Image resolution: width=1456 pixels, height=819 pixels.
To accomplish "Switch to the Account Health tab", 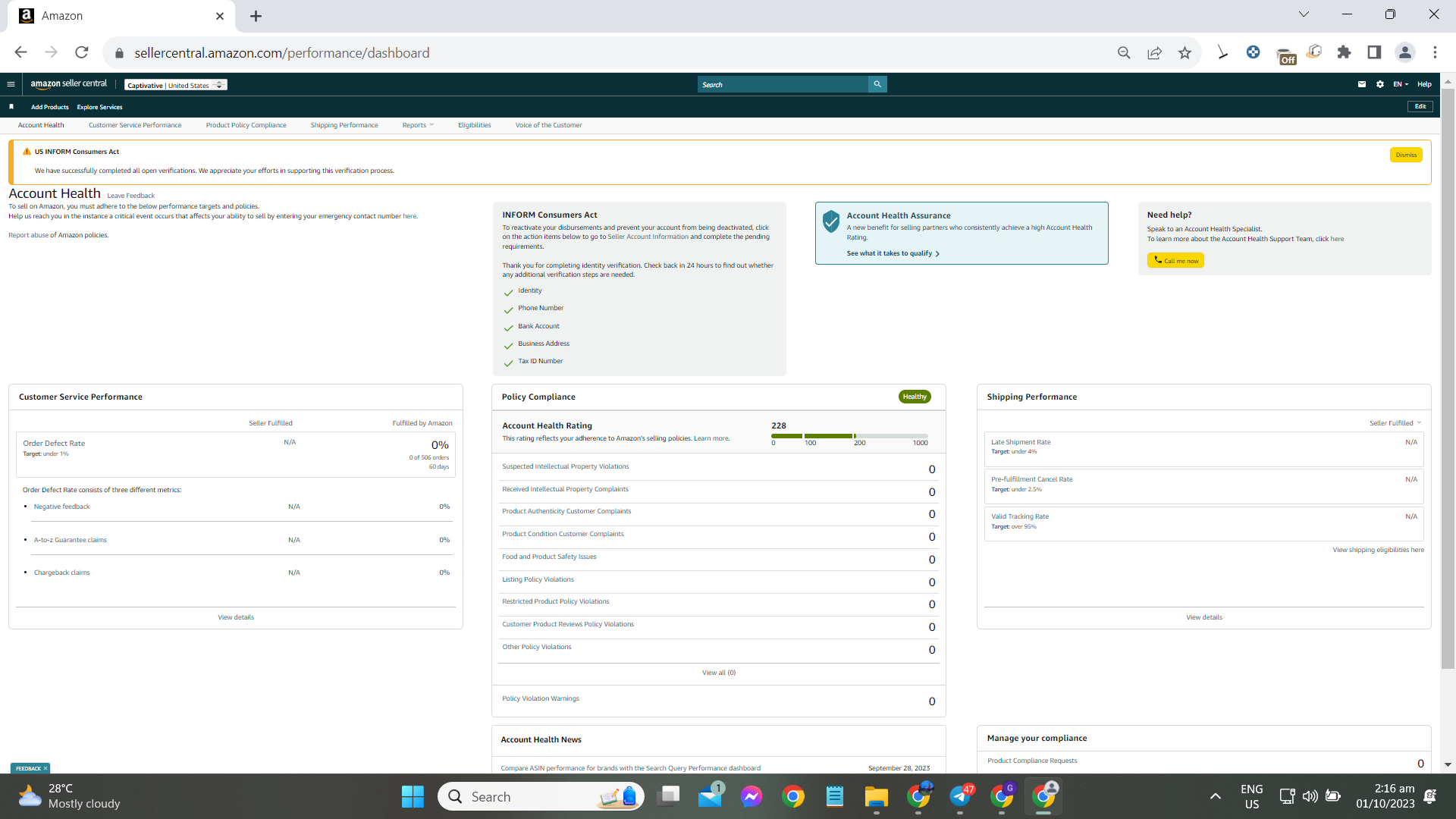I will tap(41, 125).
